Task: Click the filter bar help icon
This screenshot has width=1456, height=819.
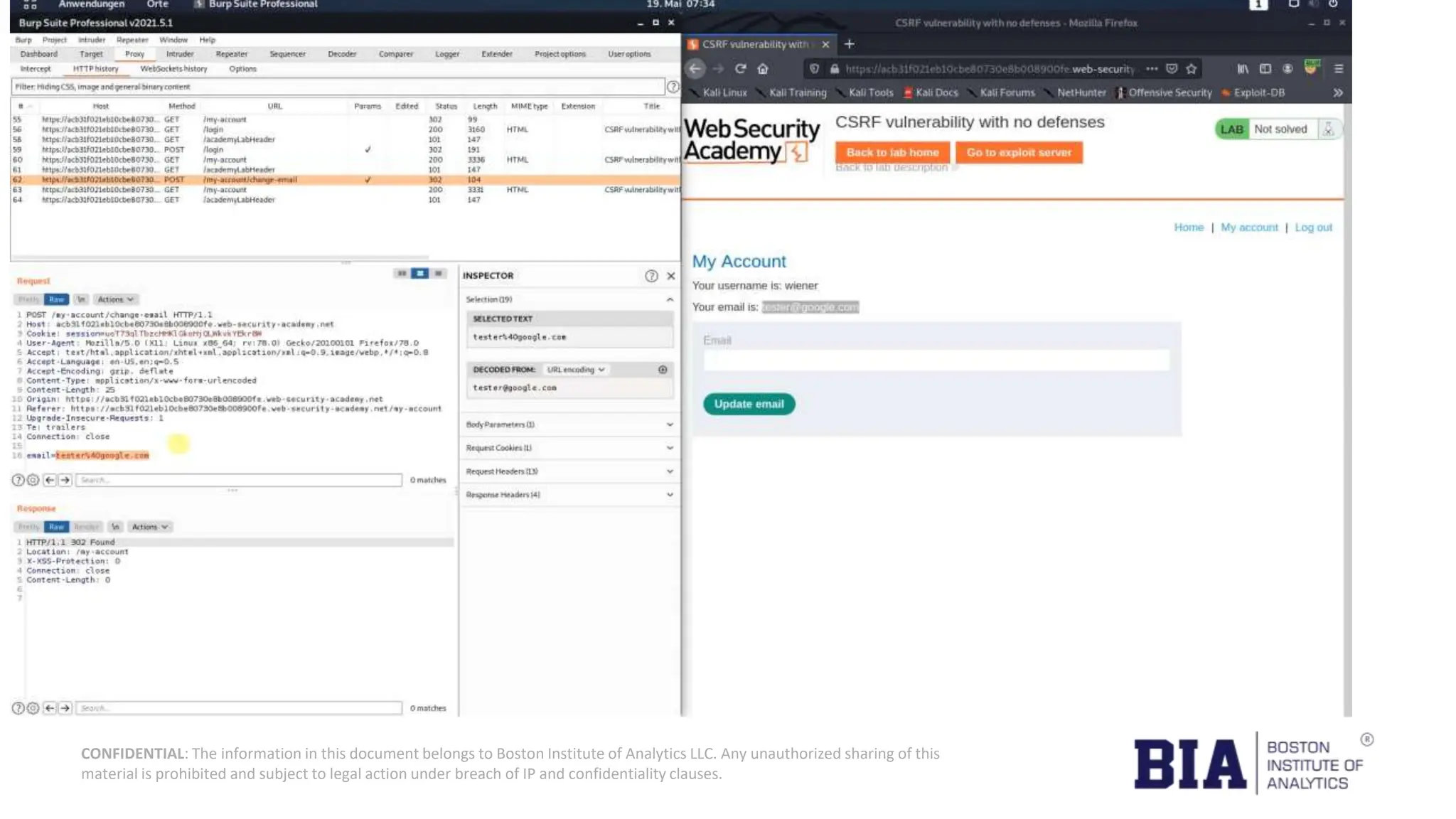Action: pos(673,87)
